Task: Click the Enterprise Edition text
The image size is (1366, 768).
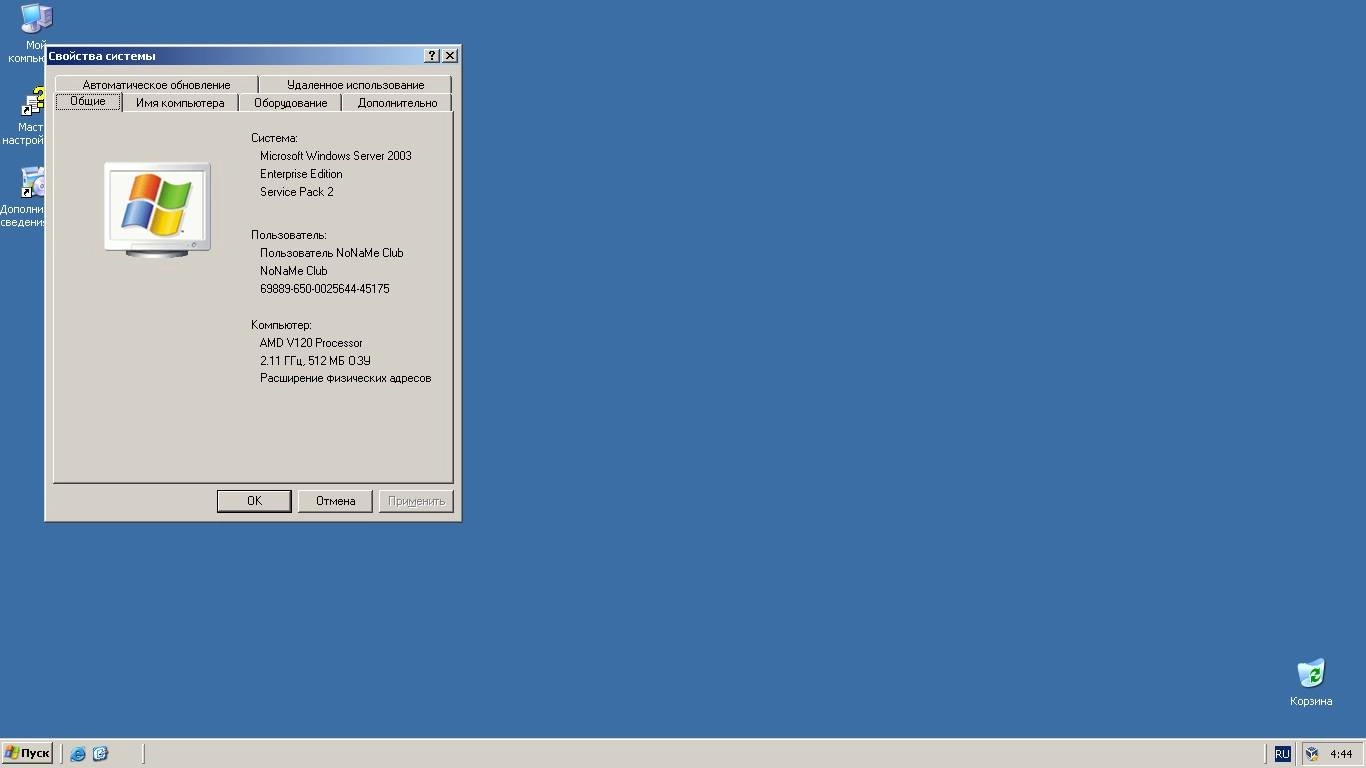Action: [301, 174]
